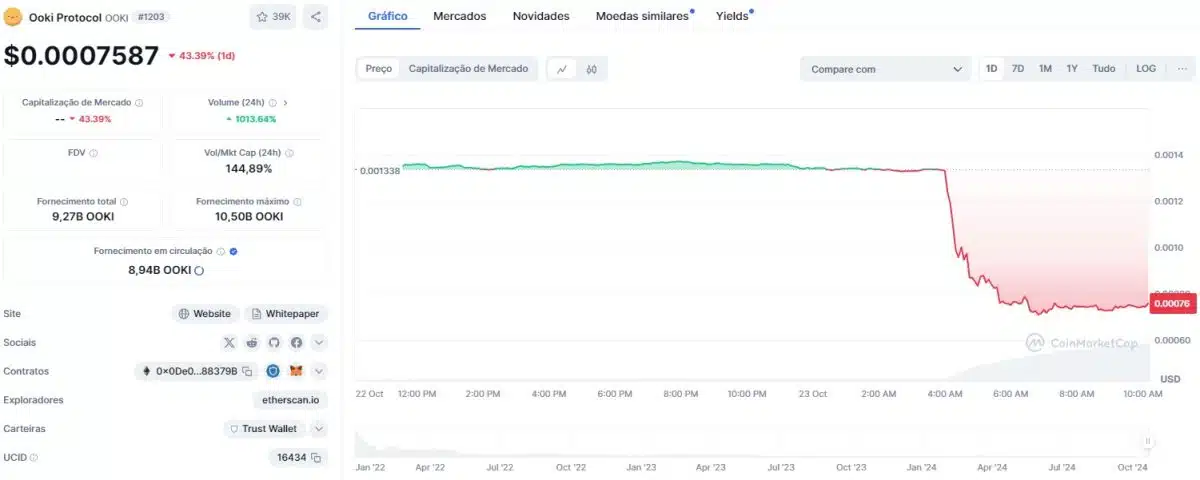Image resolution: width=1200 pixels, height=480 pixels.
Task: Click the 0.001338 opening price label
Action: (378, 170)
